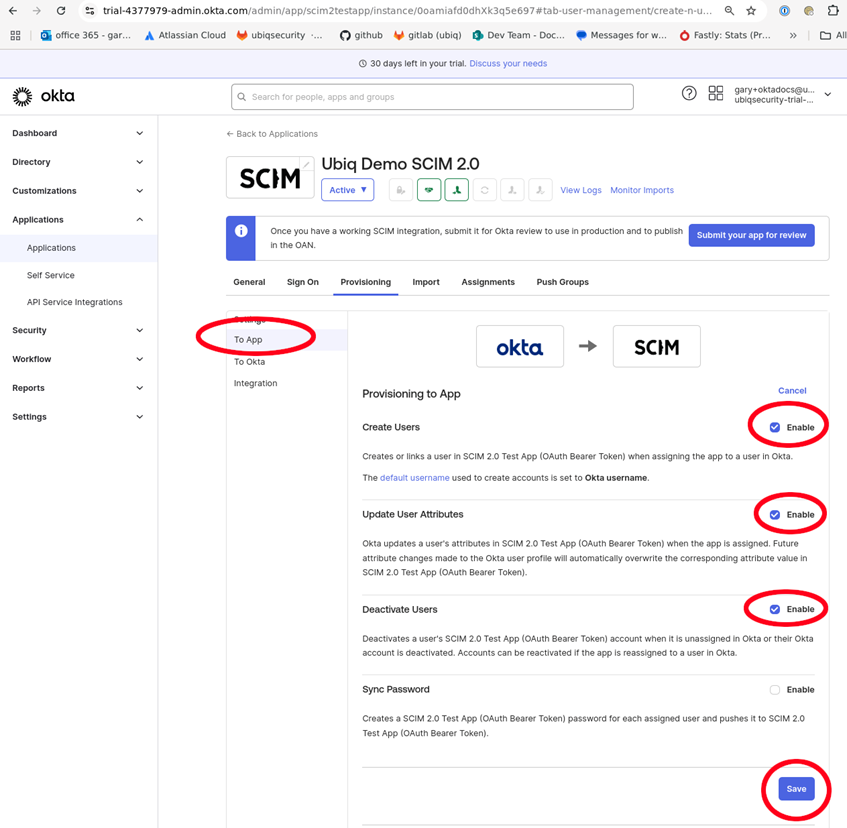Click Submit your app for review
This screenshot has width=847, height=828.
pos(751,235)
